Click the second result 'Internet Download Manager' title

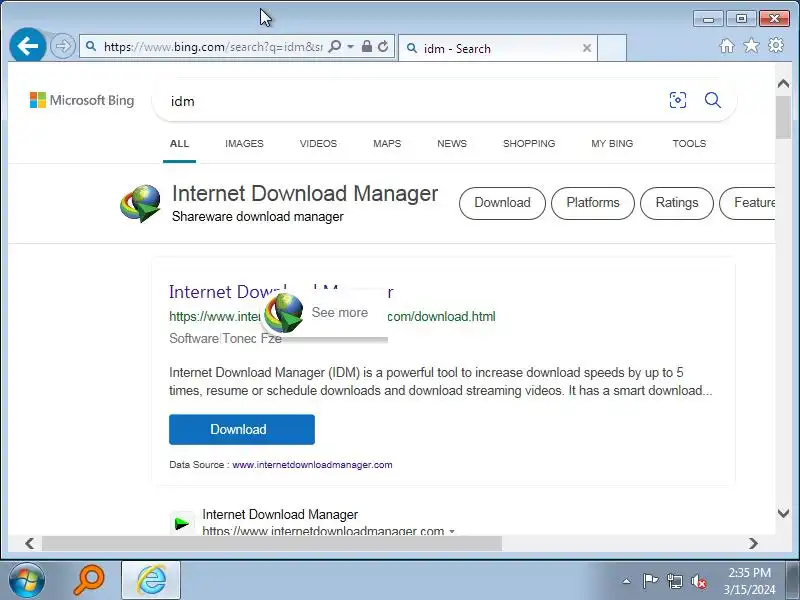pyautogui.click(x=280, y=514)
